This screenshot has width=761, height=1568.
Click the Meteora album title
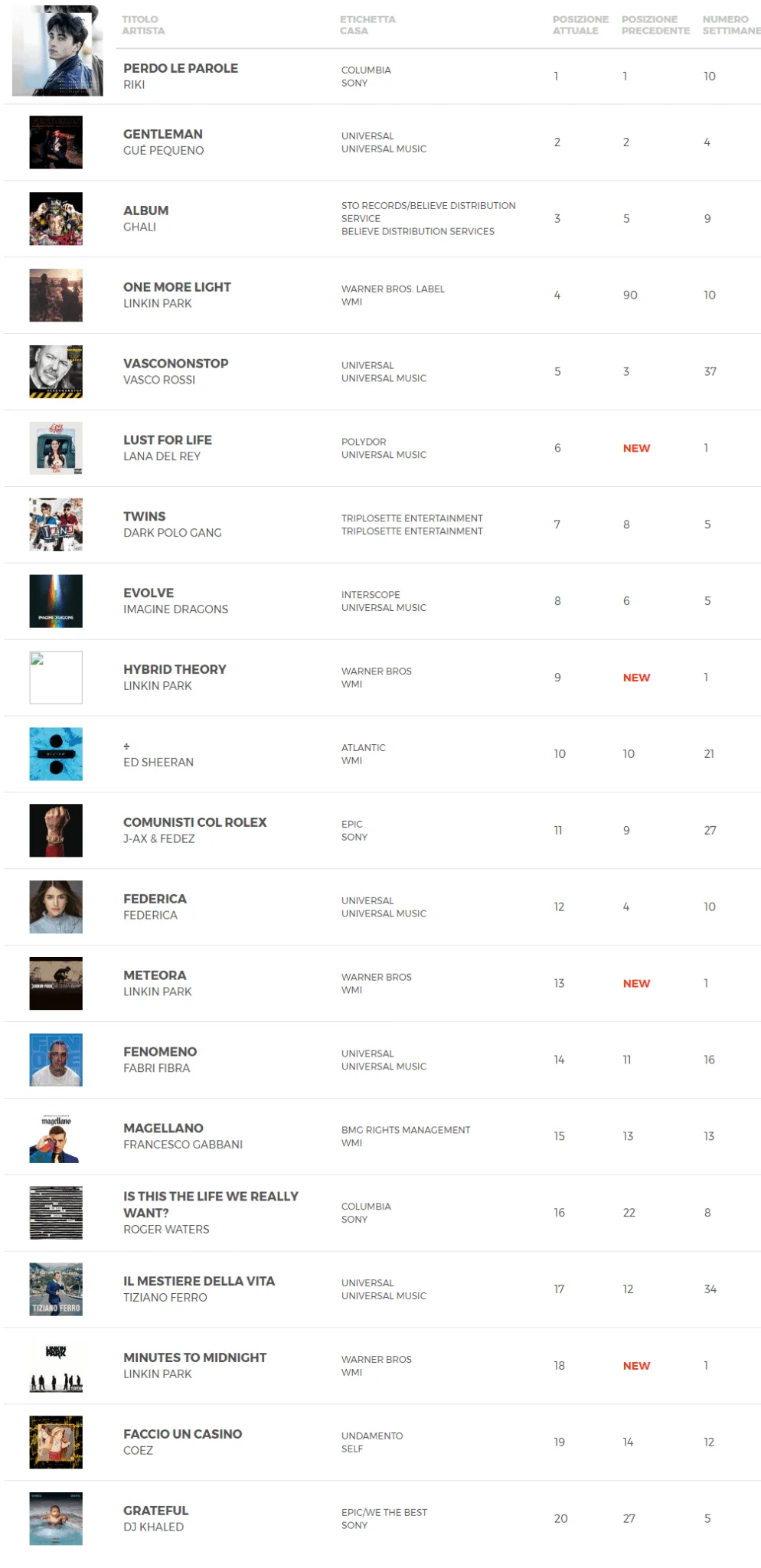tap(155, 975)
